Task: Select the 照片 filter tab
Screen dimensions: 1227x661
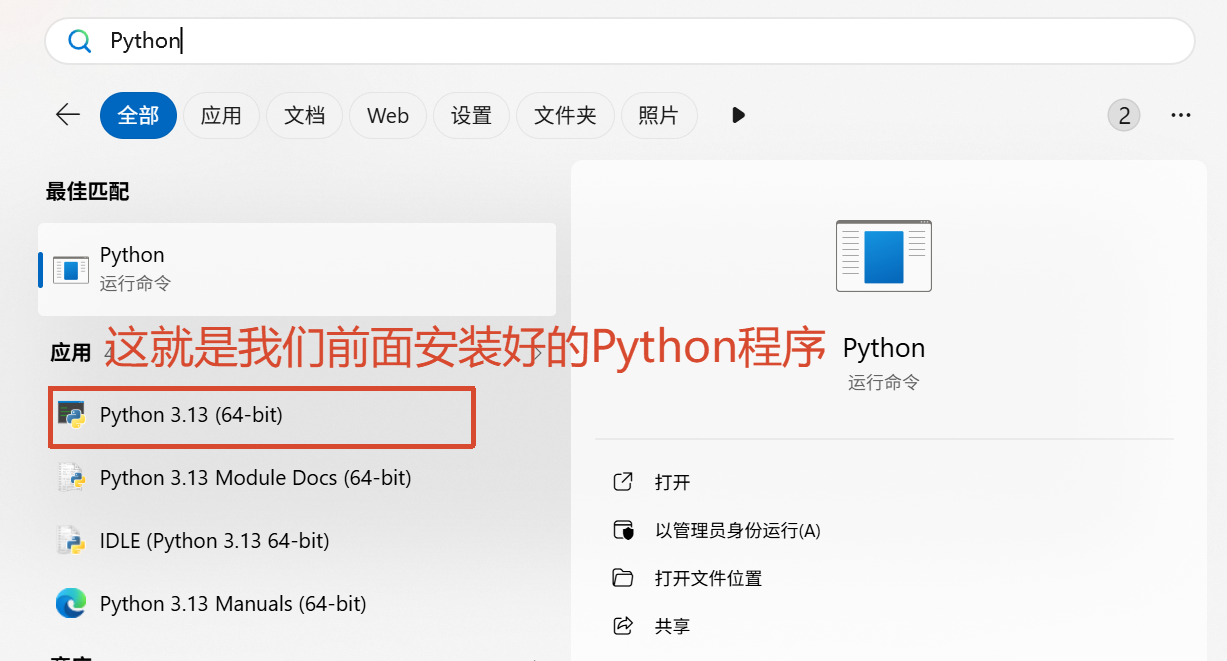Action: 659,116
